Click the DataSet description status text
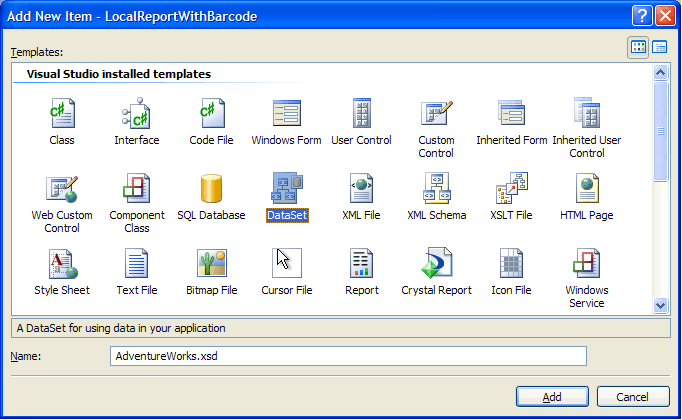The height and width of the screenshot is (420, 682). (121, 328)
